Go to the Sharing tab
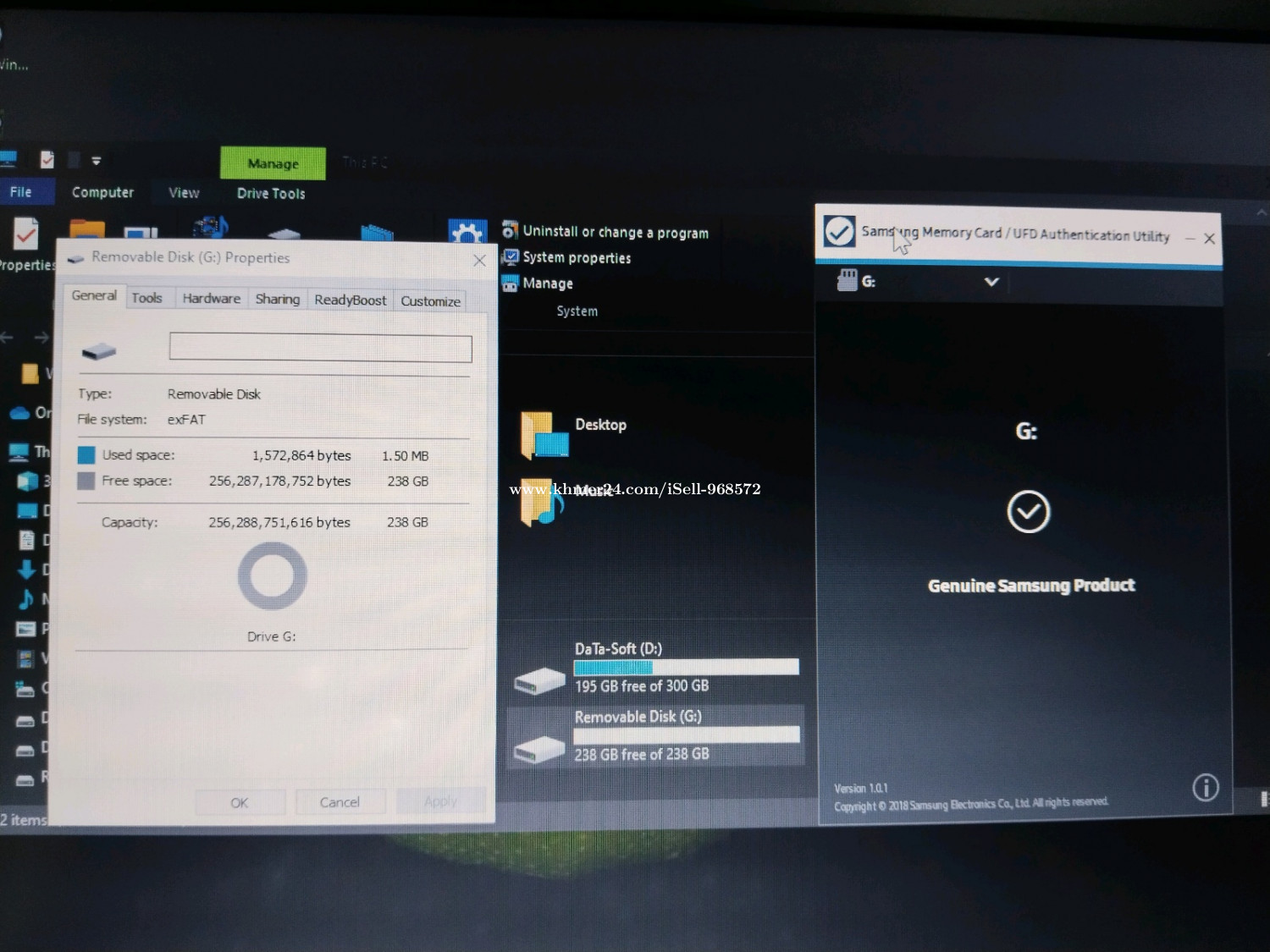Image resolution: width=1270 pixels, height=952 pixels. tap(277, 300)
